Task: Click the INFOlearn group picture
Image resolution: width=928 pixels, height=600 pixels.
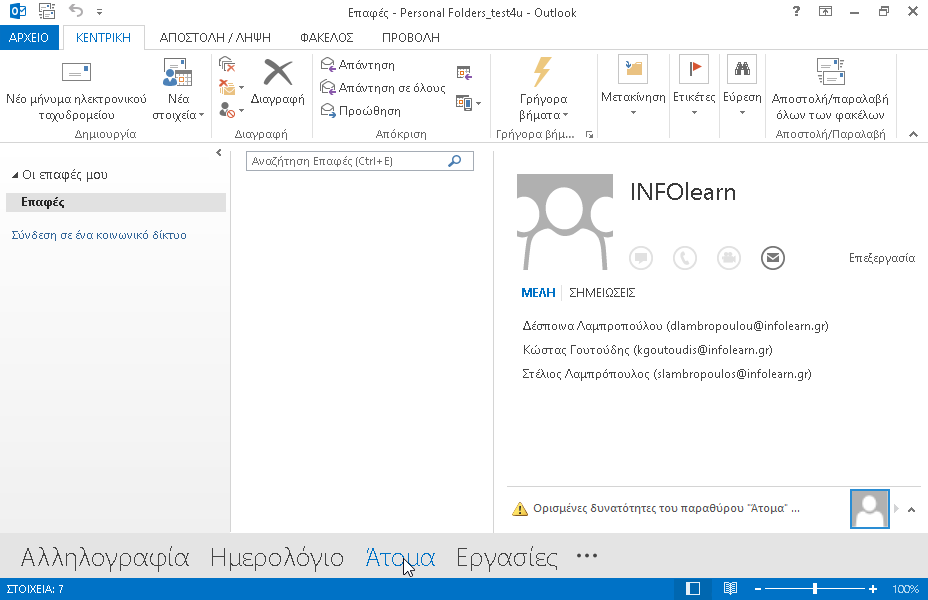Action: tap(565, 222)
